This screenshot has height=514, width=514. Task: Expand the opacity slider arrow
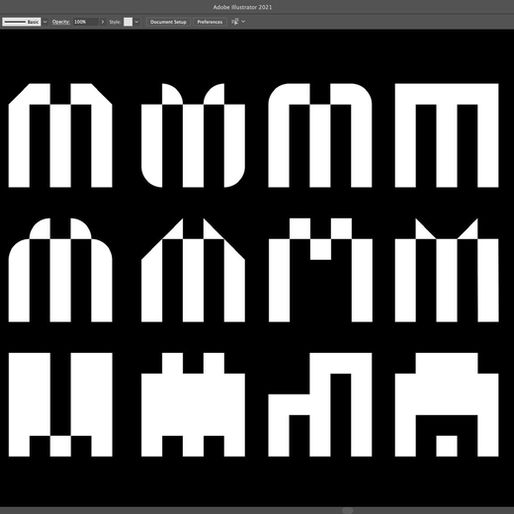(103, 22)
